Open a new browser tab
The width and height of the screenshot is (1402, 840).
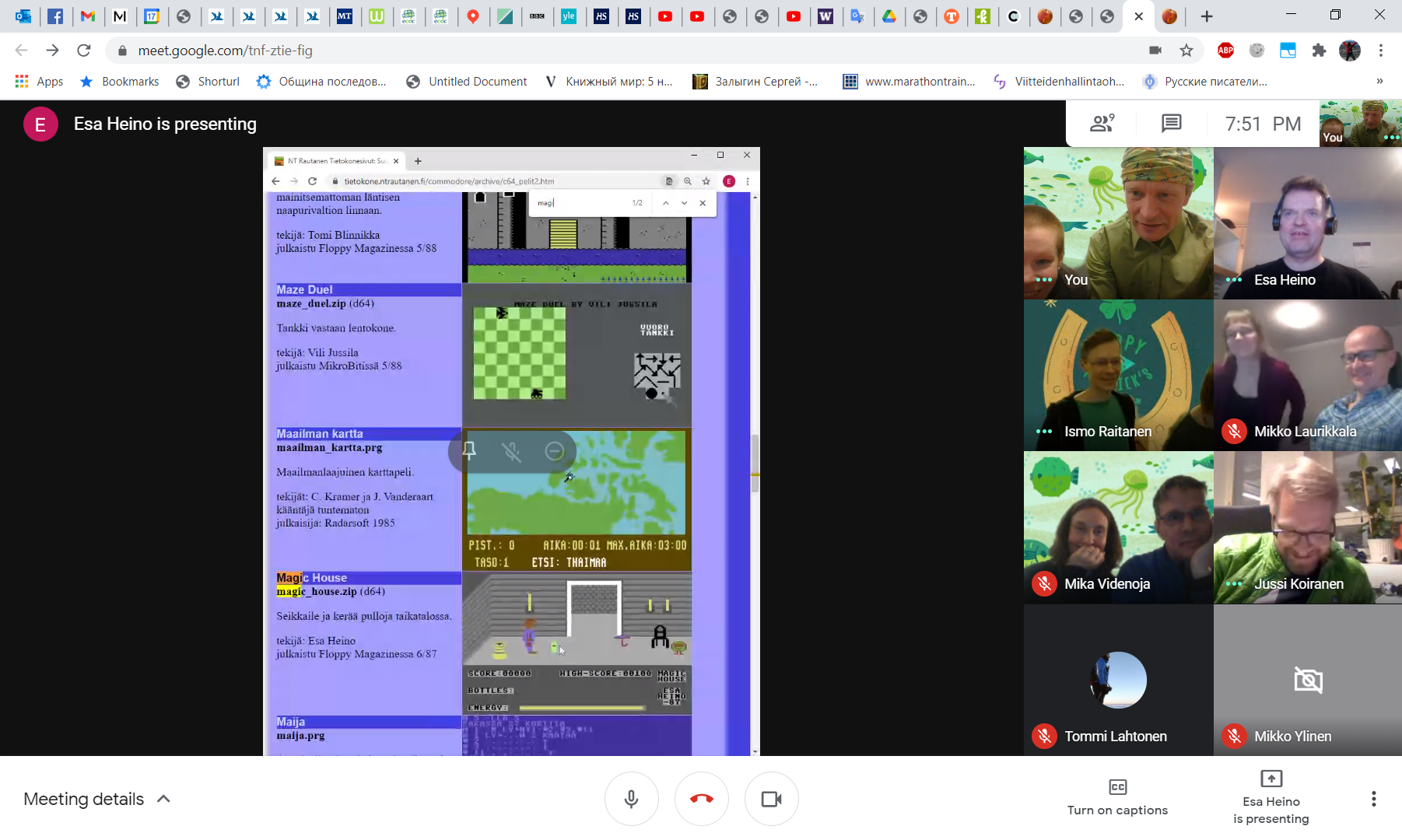point(1207,16)
